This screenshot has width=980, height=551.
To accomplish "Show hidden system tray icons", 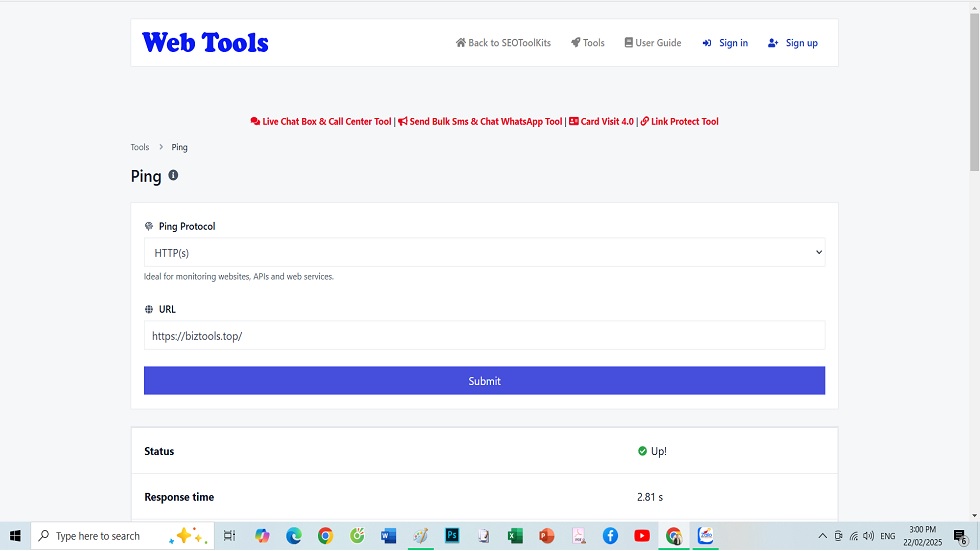I will pyautogui.click(x=822, y=536).
